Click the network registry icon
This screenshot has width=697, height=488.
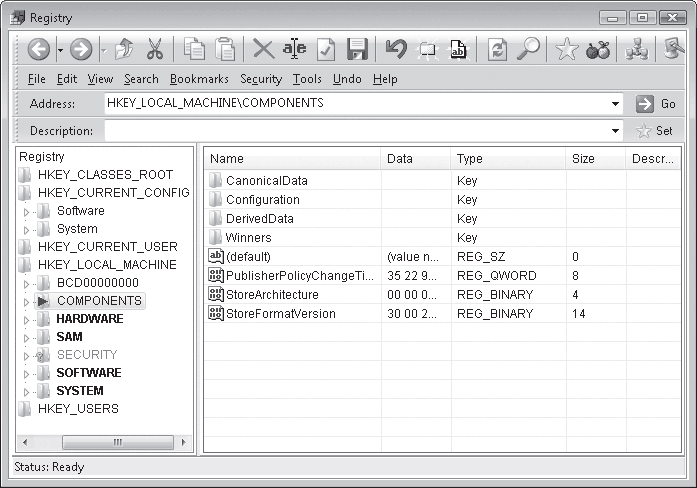point(637,49)
